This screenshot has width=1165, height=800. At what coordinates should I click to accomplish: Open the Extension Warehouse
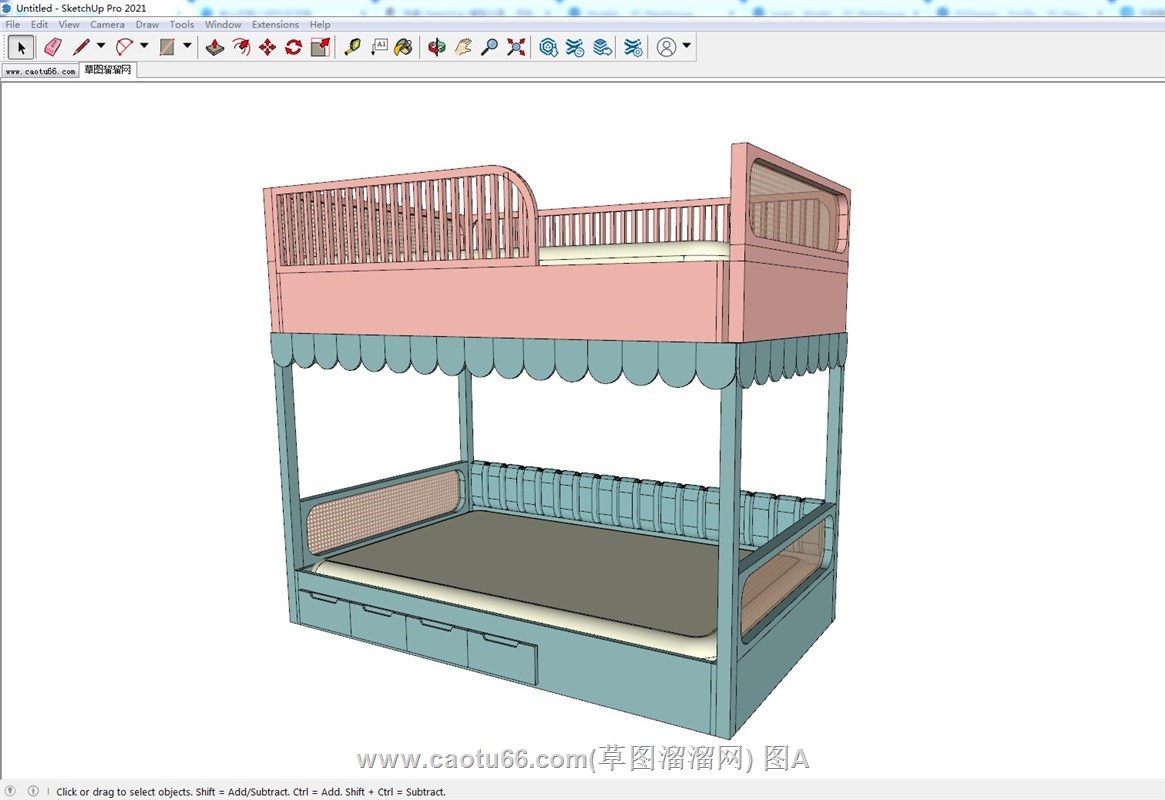pyautogui.click(x=575, y=48)
